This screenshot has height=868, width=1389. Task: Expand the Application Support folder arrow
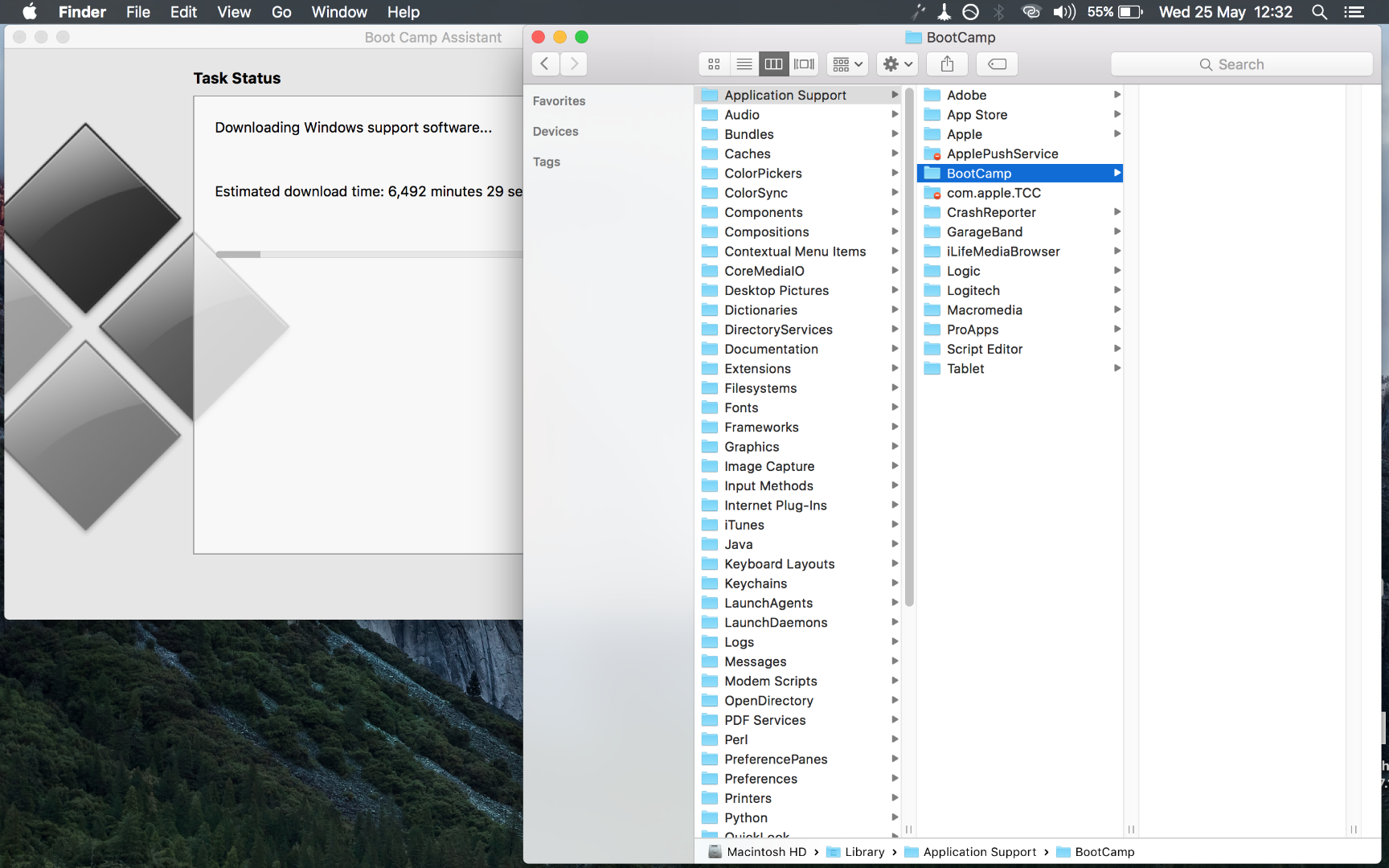click(x=895, y=95)
